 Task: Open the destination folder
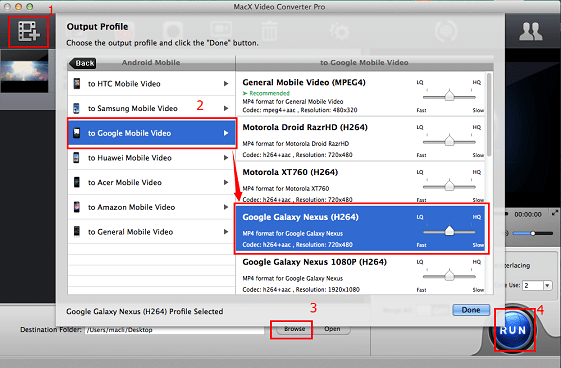pos(332,329)
